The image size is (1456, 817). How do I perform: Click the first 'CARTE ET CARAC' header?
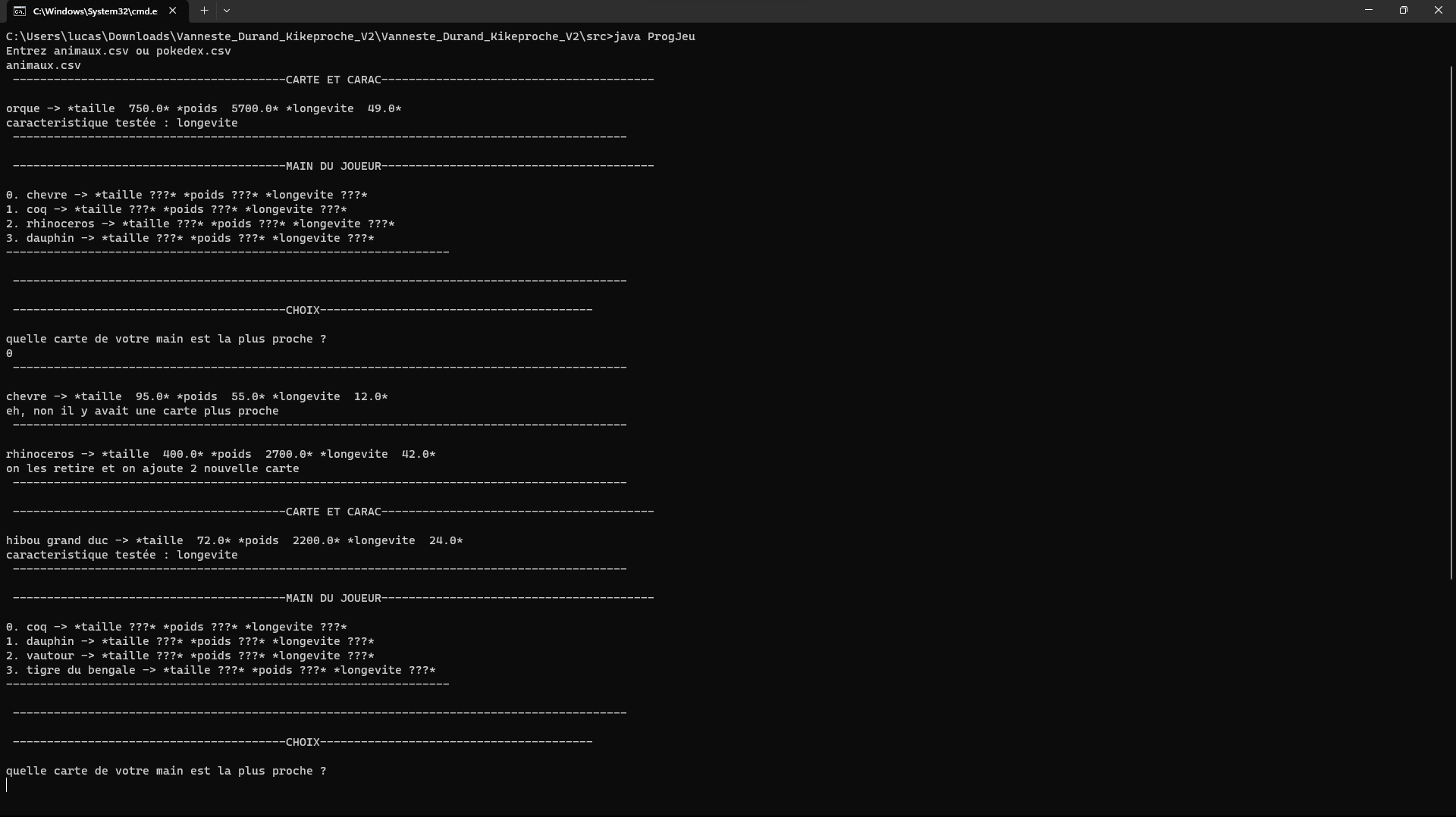(x=333, y=80)
